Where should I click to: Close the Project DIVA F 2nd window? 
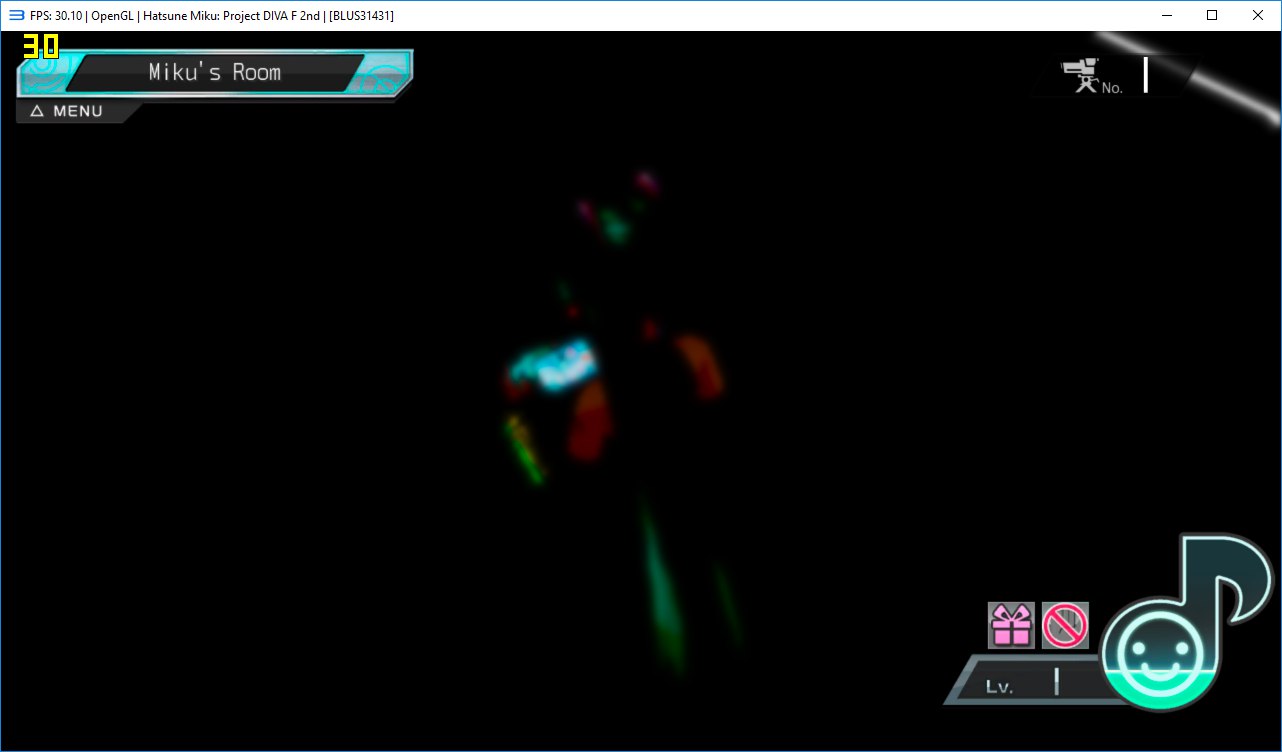pyautogui.click(x=1257, y=15)
